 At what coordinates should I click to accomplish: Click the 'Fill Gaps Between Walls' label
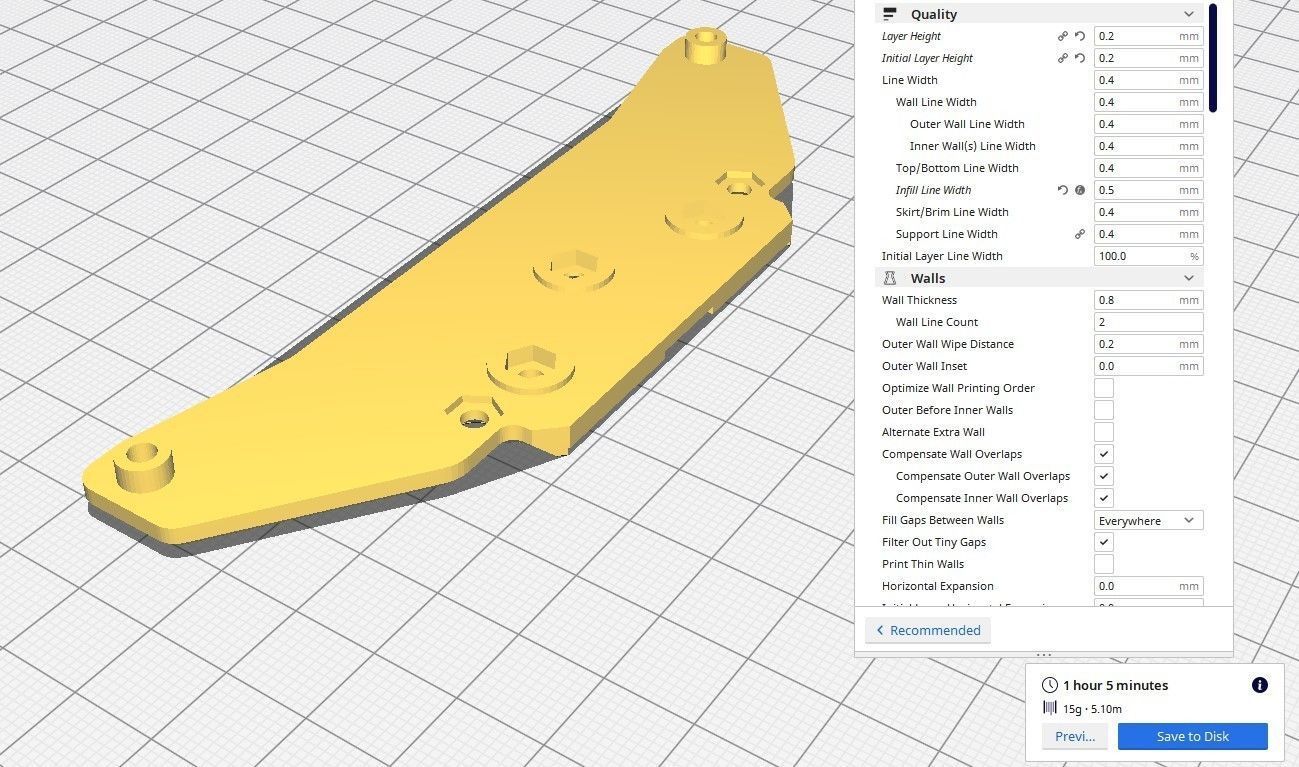click(943, 520)
